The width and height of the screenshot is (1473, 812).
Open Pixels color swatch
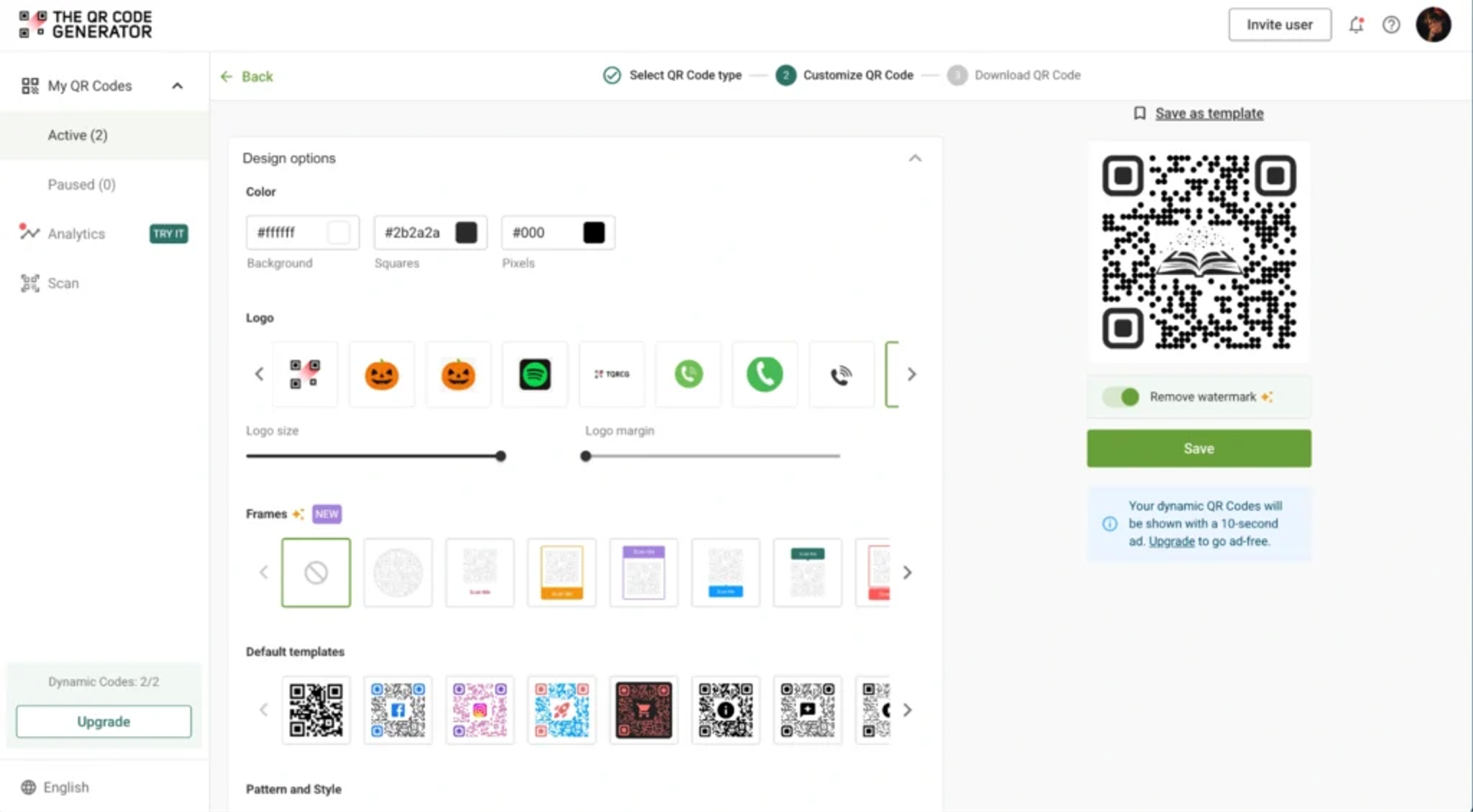594,232
